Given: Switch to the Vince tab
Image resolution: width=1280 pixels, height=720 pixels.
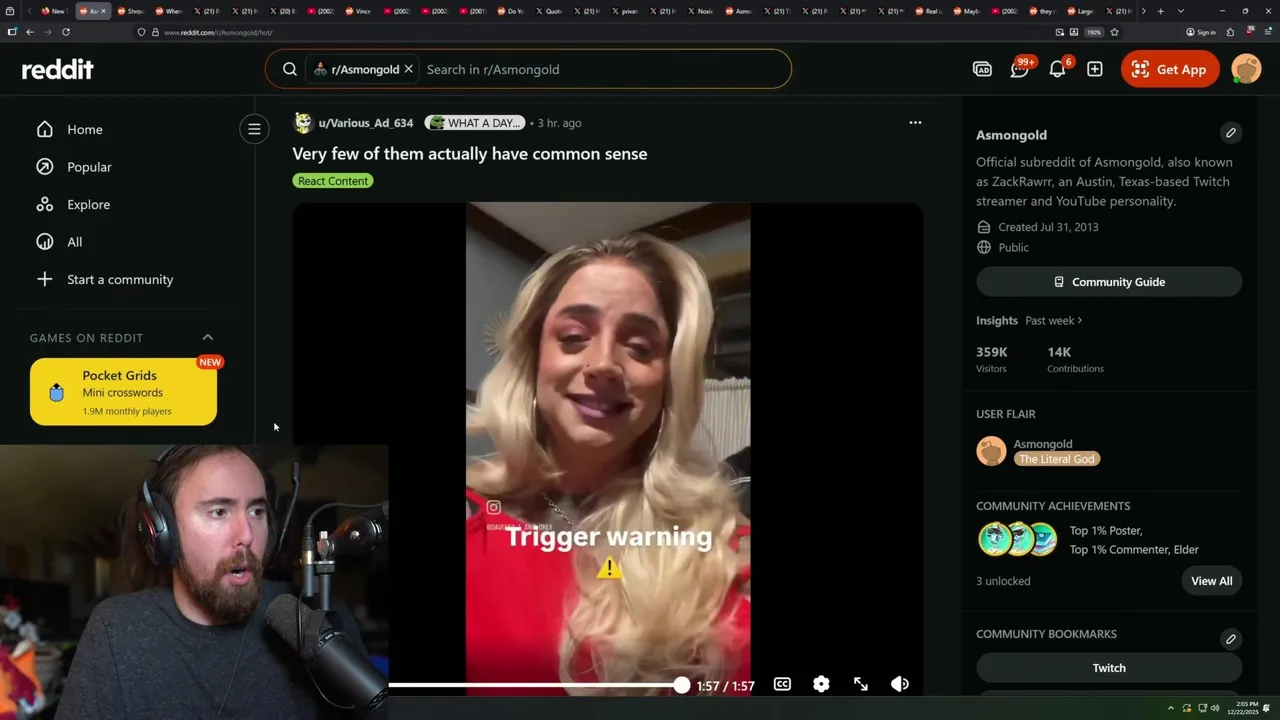Looking at the screenshot, I should (358, 11).
